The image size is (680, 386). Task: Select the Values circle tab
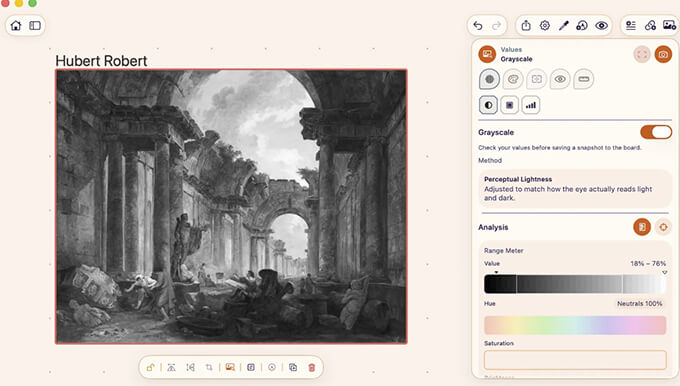[489, 79]
